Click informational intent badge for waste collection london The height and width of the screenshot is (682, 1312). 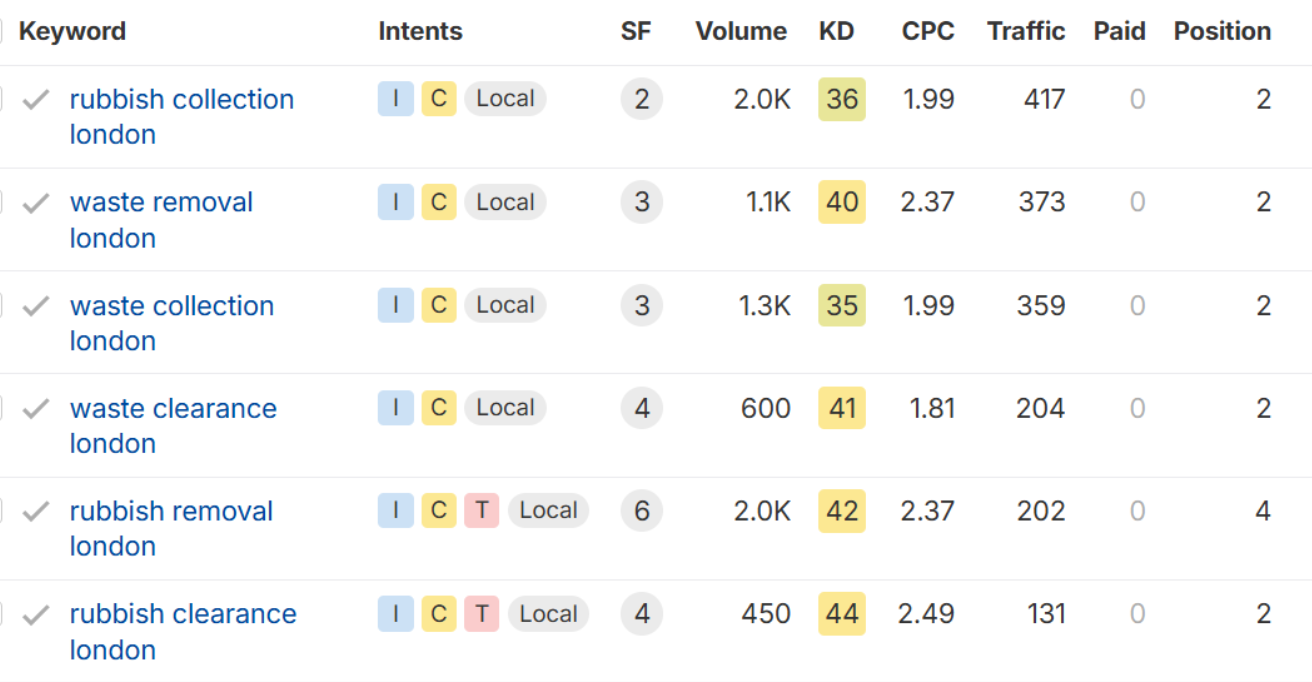click(x=396, y=305)
